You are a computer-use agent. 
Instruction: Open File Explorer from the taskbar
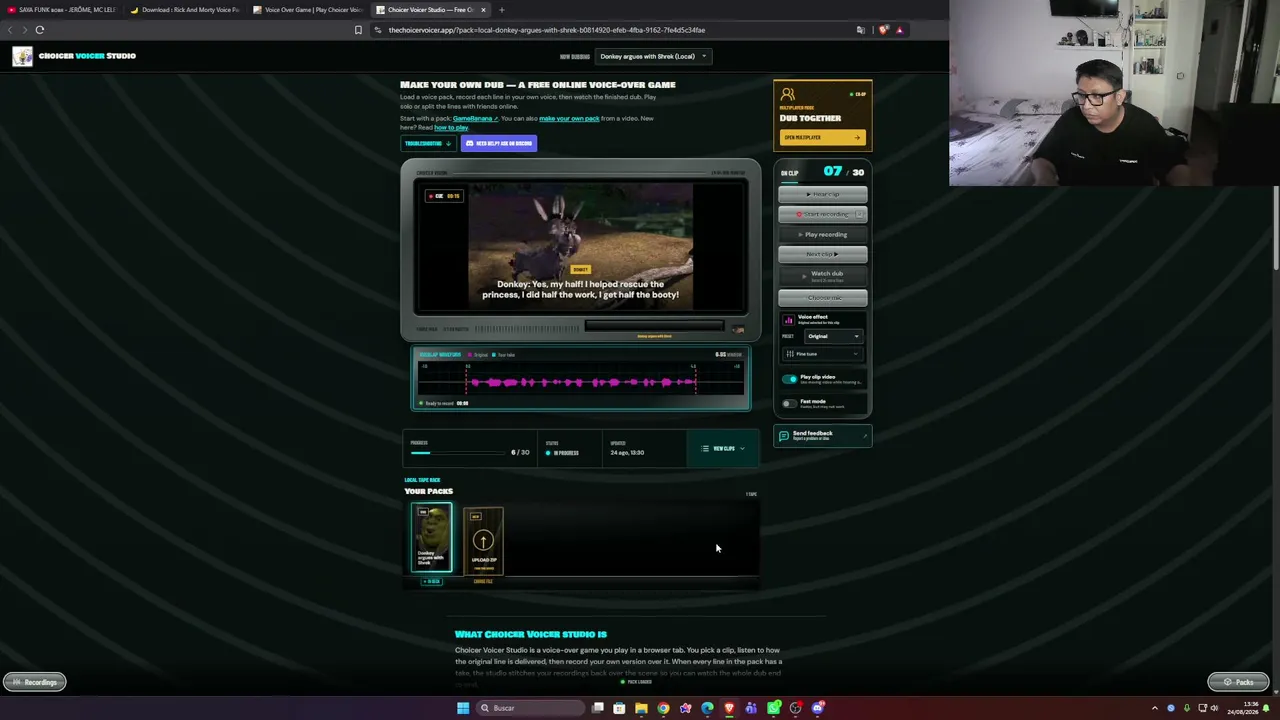[641, 708]
